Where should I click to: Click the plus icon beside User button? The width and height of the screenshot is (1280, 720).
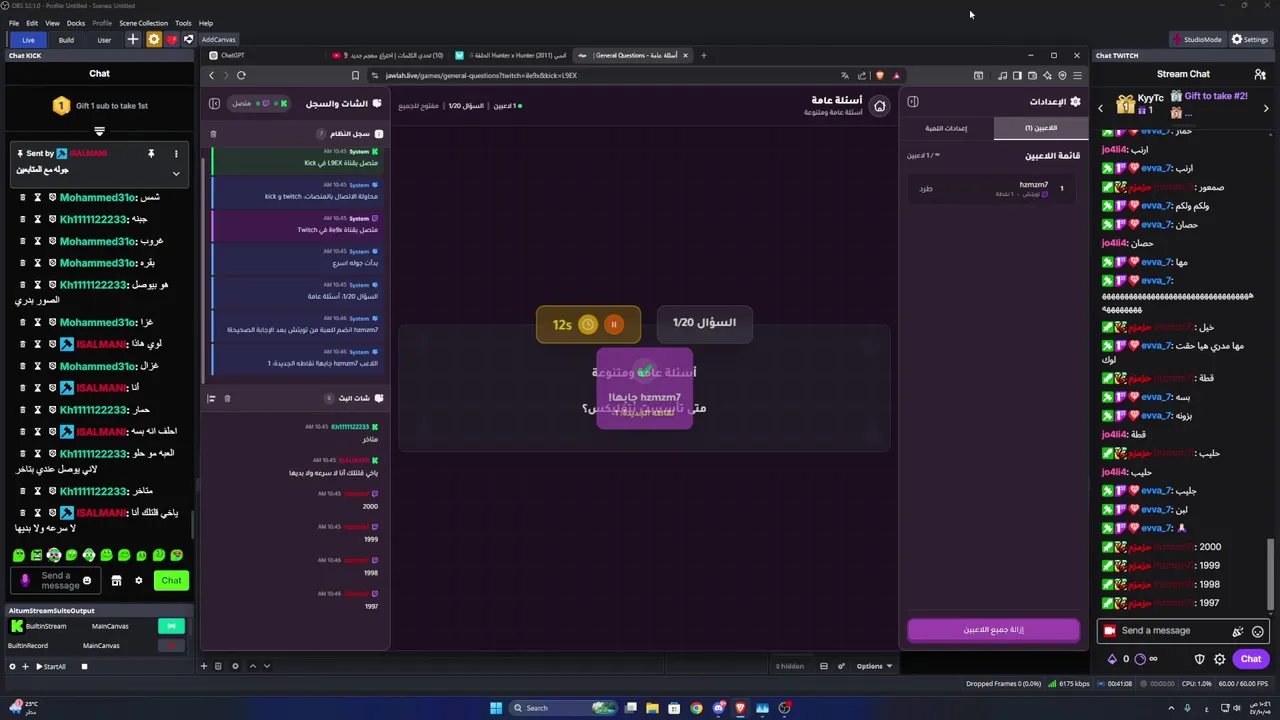point(133,39)
